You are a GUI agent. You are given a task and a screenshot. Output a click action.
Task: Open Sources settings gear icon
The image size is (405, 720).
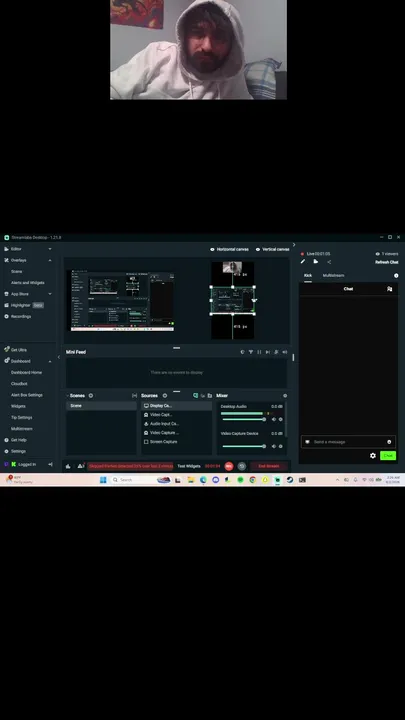165,395
